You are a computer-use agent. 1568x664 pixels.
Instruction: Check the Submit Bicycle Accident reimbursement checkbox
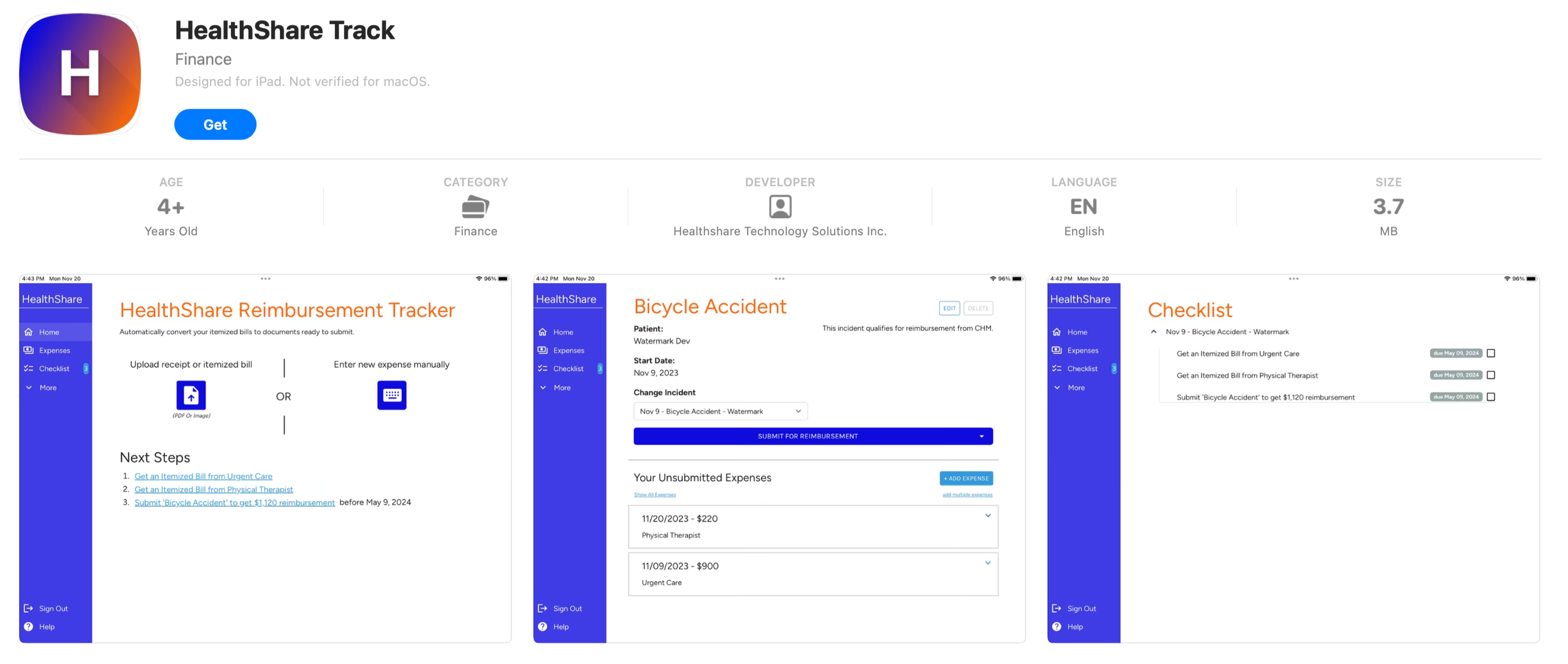[1491, 397]
